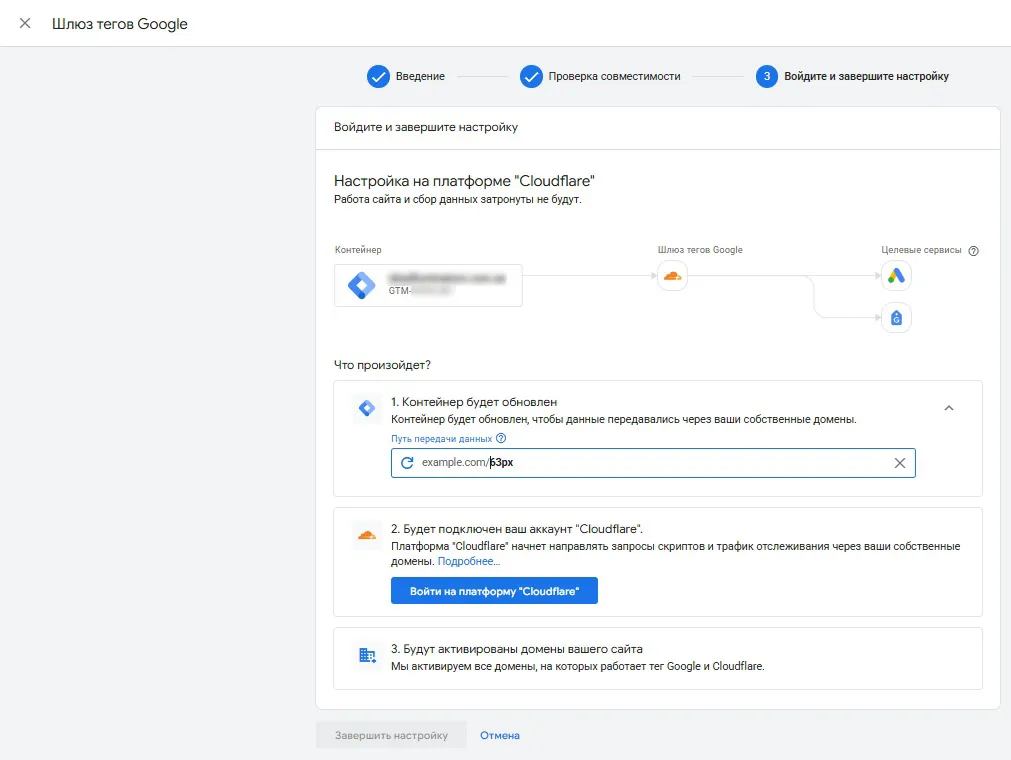
Task: Open the Подробнее link
Action: click(x=469, y=561)
